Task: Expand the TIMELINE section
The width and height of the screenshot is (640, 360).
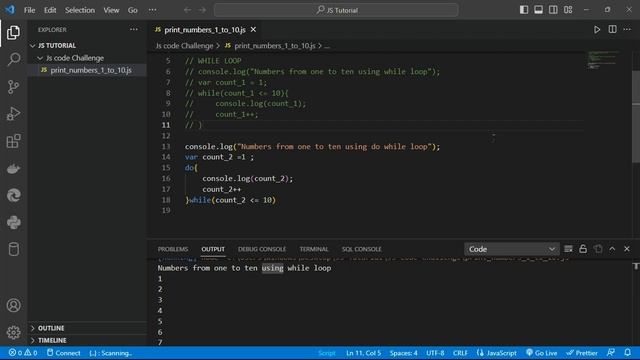Action: tap(87, 340)
